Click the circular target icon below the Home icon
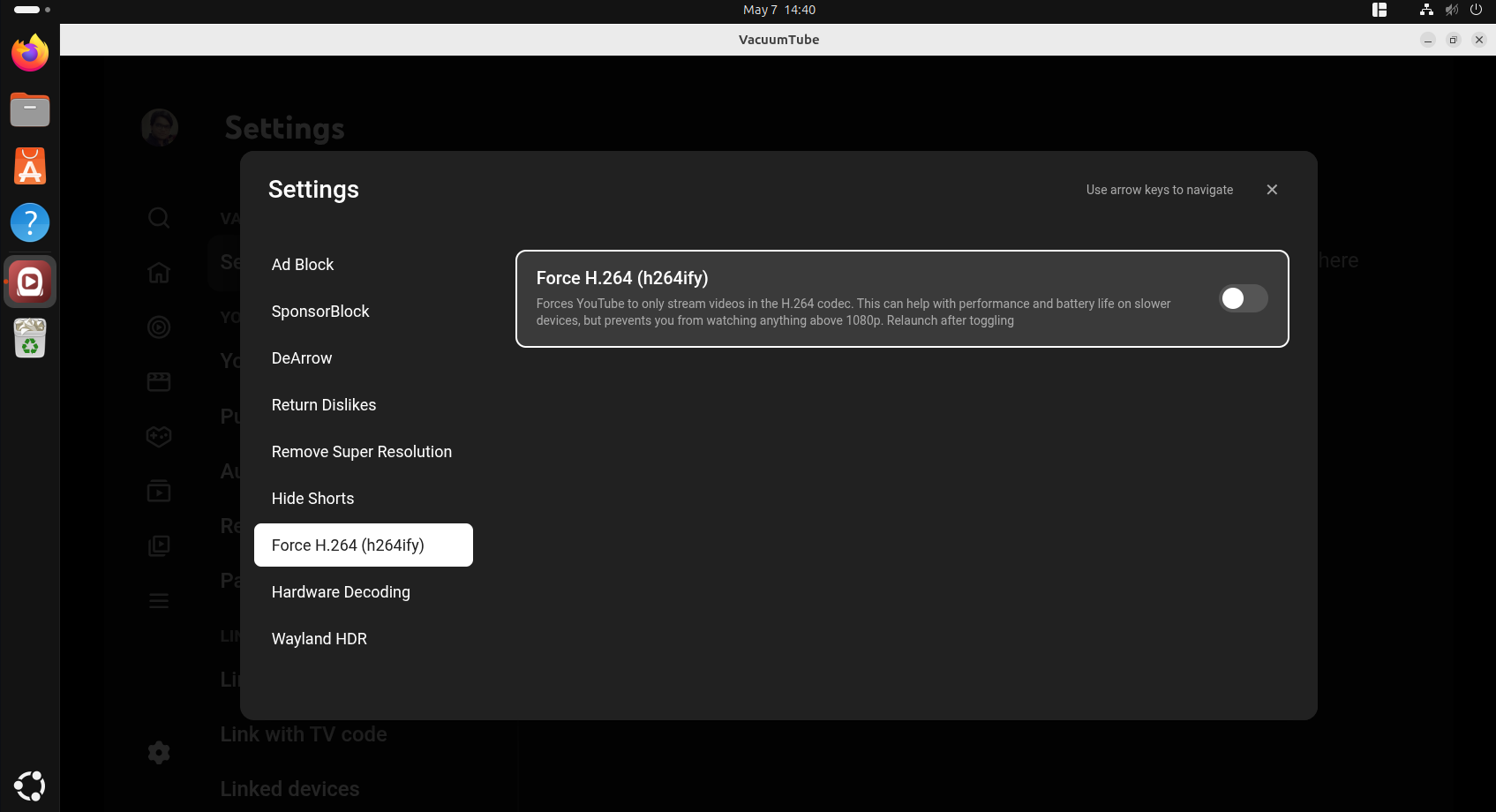 (x=159, y=327)
